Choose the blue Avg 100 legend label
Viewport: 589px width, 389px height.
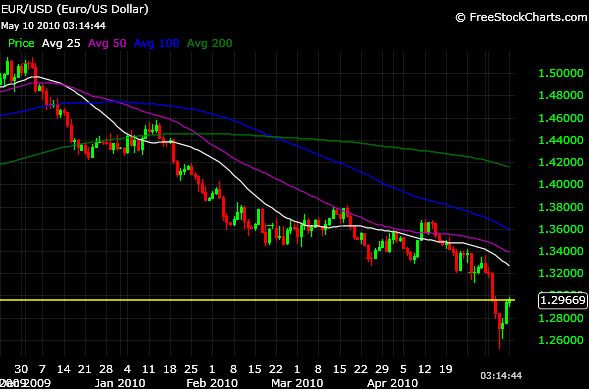pos(157,44)
